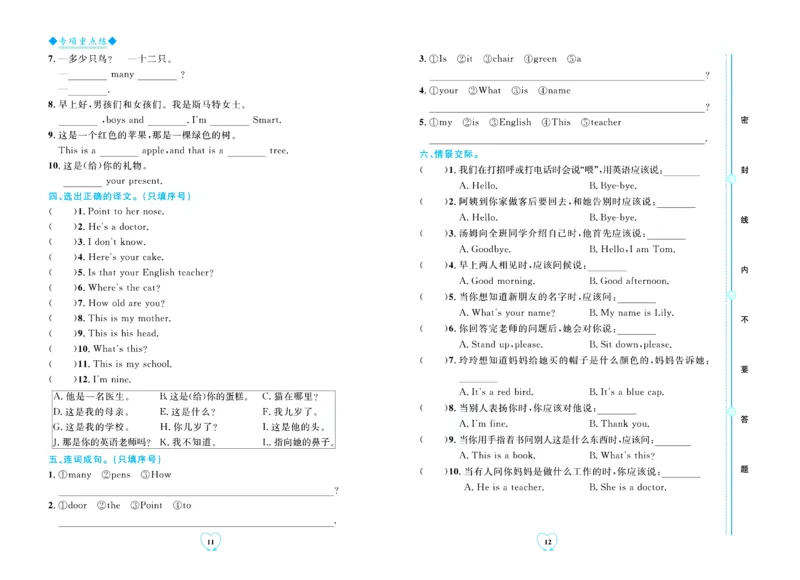Image resolution: width=800 pixels, height=580 pixels.
Task: Click the 密 character on the sealing line
Action: pyautogui.click(x=743, y=121)
